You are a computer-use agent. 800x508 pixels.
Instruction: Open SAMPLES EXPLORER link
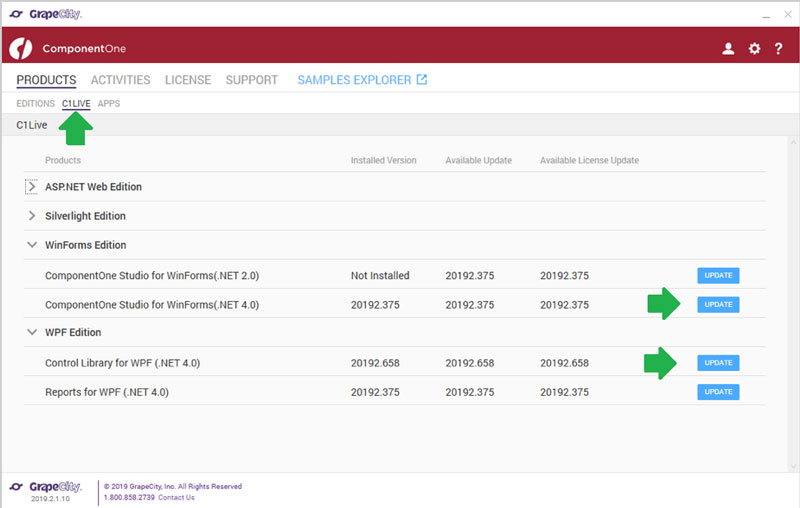pos(354,80)
